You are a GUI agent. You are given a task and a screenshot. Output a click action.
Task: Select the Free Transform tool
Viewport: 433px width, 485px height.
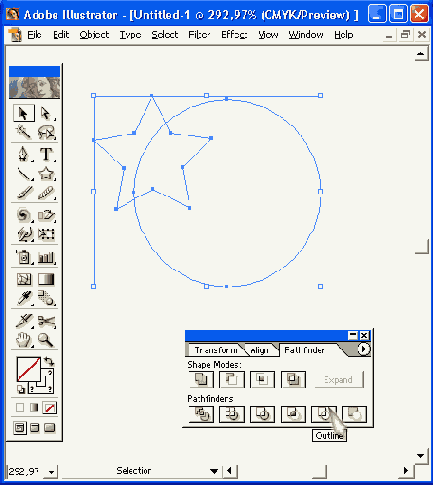click(x=46, y=234)
